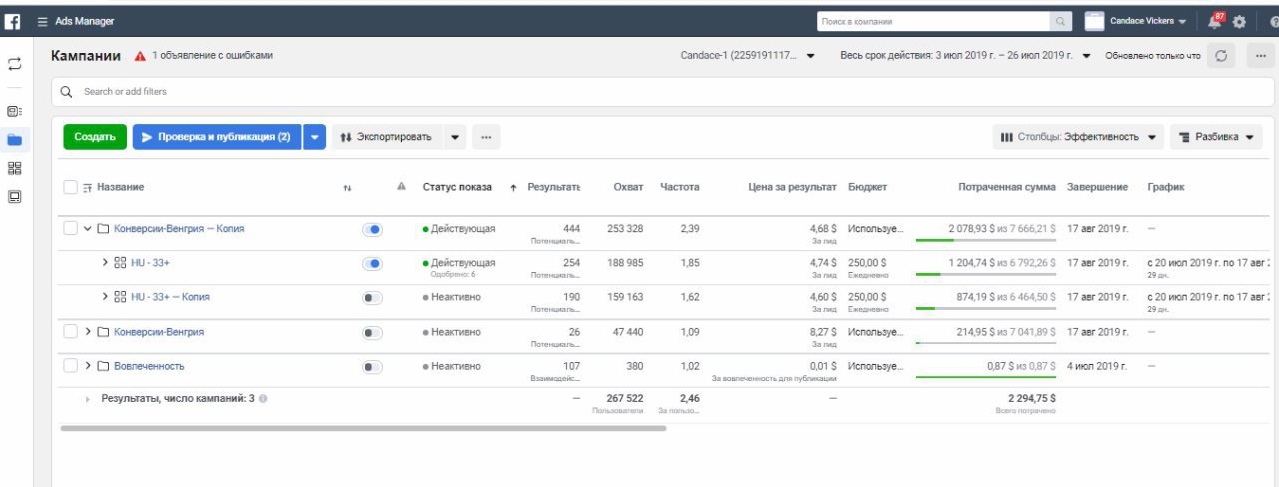Sort by the Охват column header
The height and width of the screenshot is (487, 1279).
[628, 187]
